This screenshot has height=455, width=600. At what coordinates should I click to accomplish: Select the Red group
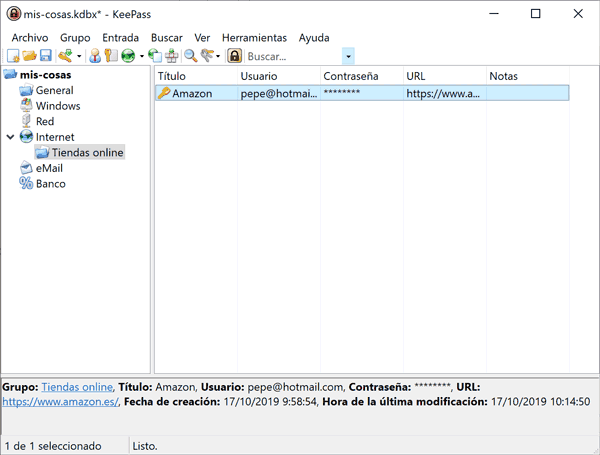(x=45, y=121)
